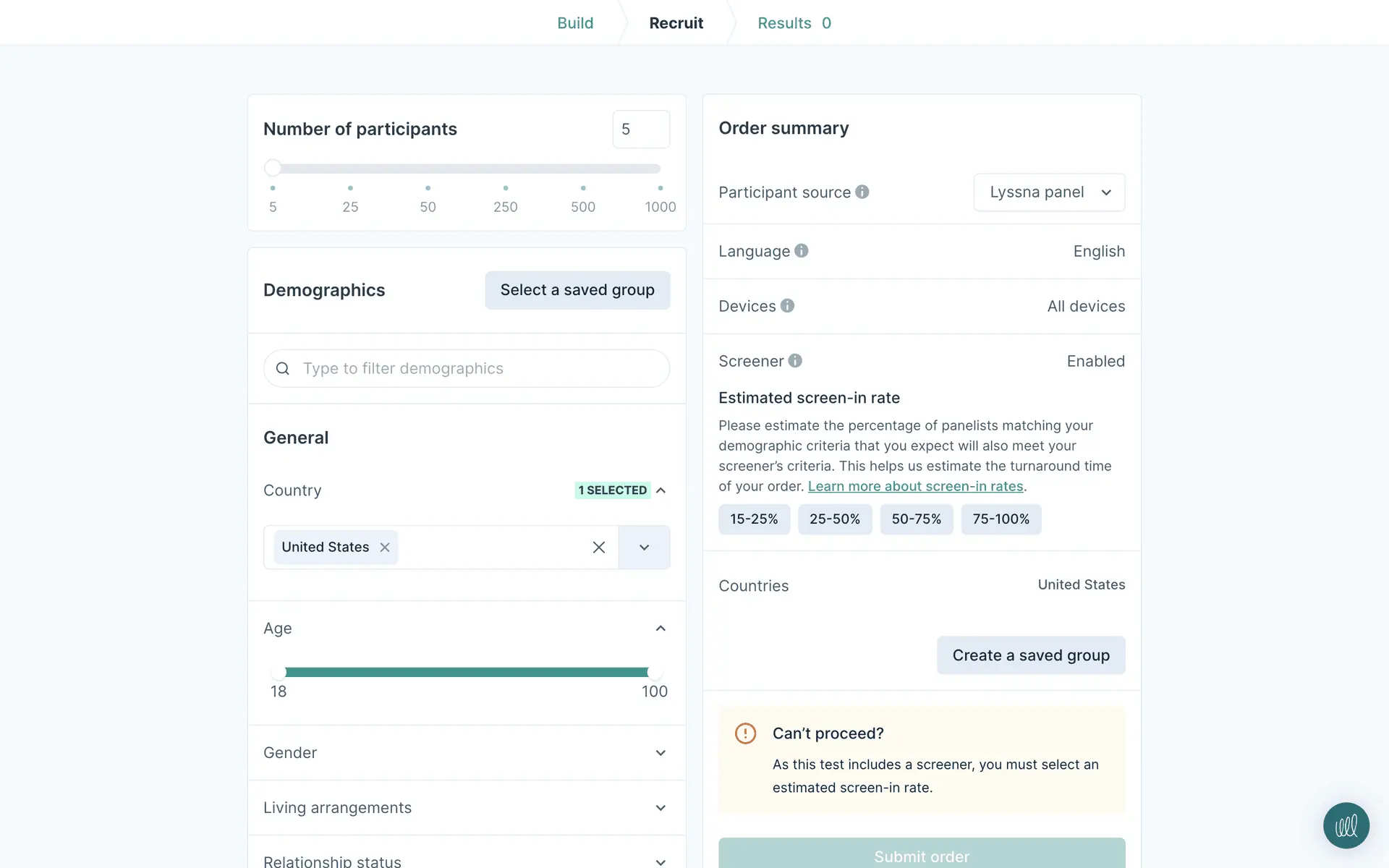The image size is (1389, 868).
Task: Click info icon beside Language
Action: (801, 250)
